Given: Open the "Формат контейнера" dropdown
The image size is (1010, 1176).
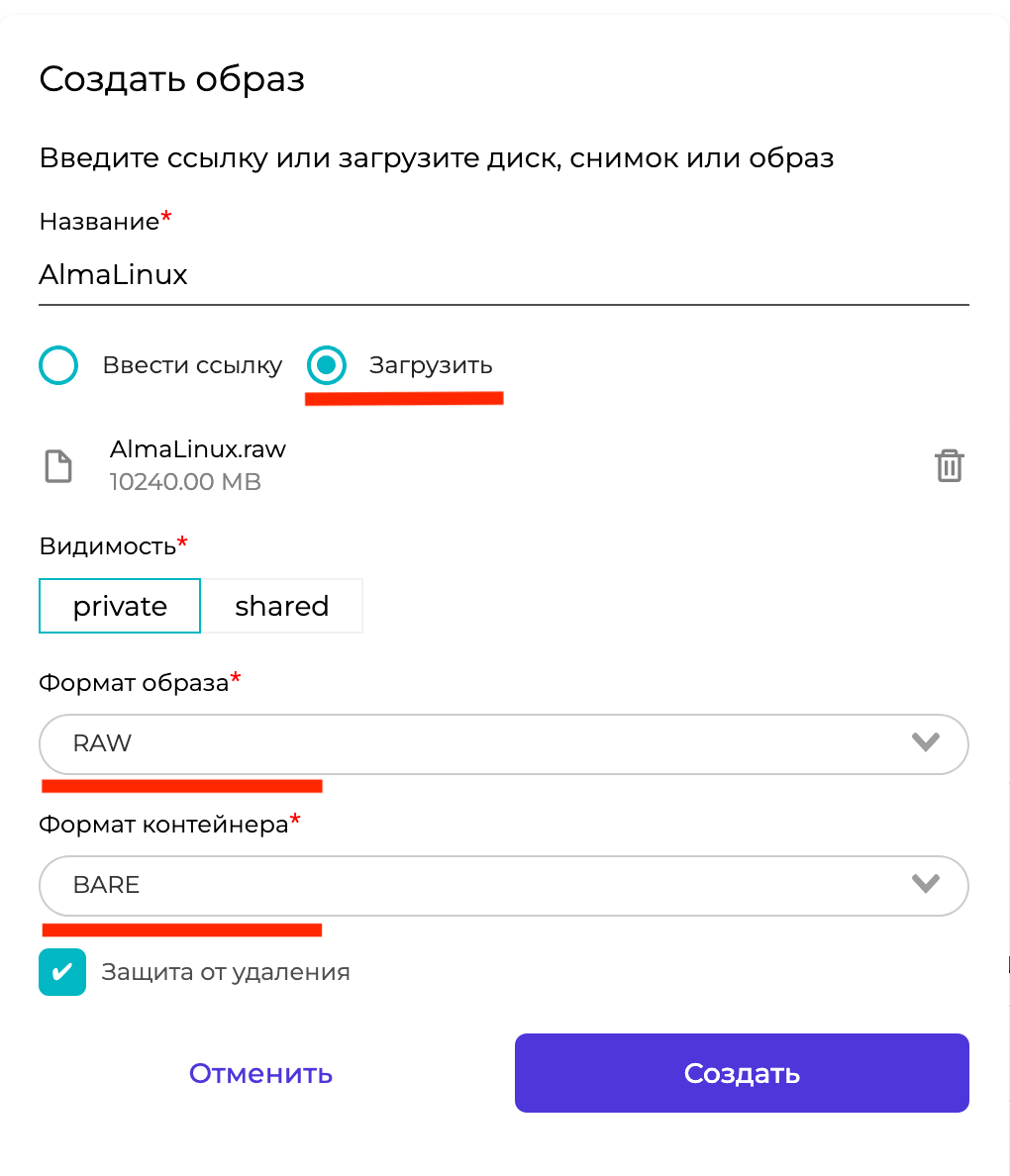Looking at the screenshot, I should click(x=503, y=885).
